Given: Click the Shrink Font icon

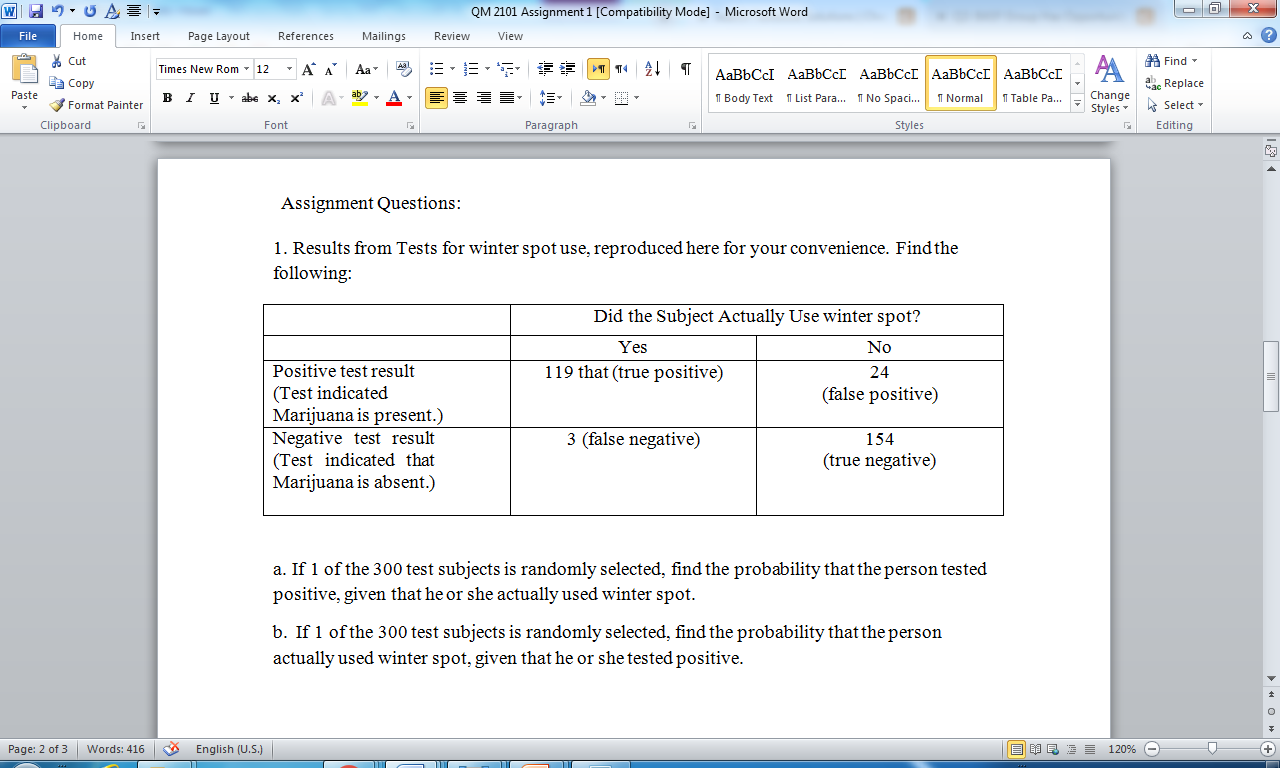Looking at the screenshot, I should click(x=330, y=69).
